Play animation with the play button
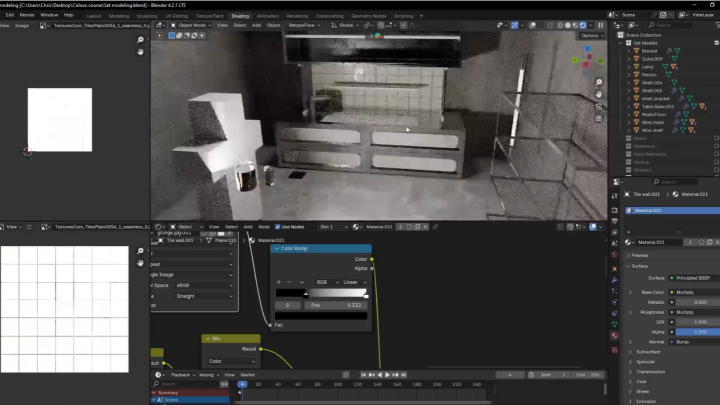This screenshot has height=405, width=720. (x=387, y=375)
